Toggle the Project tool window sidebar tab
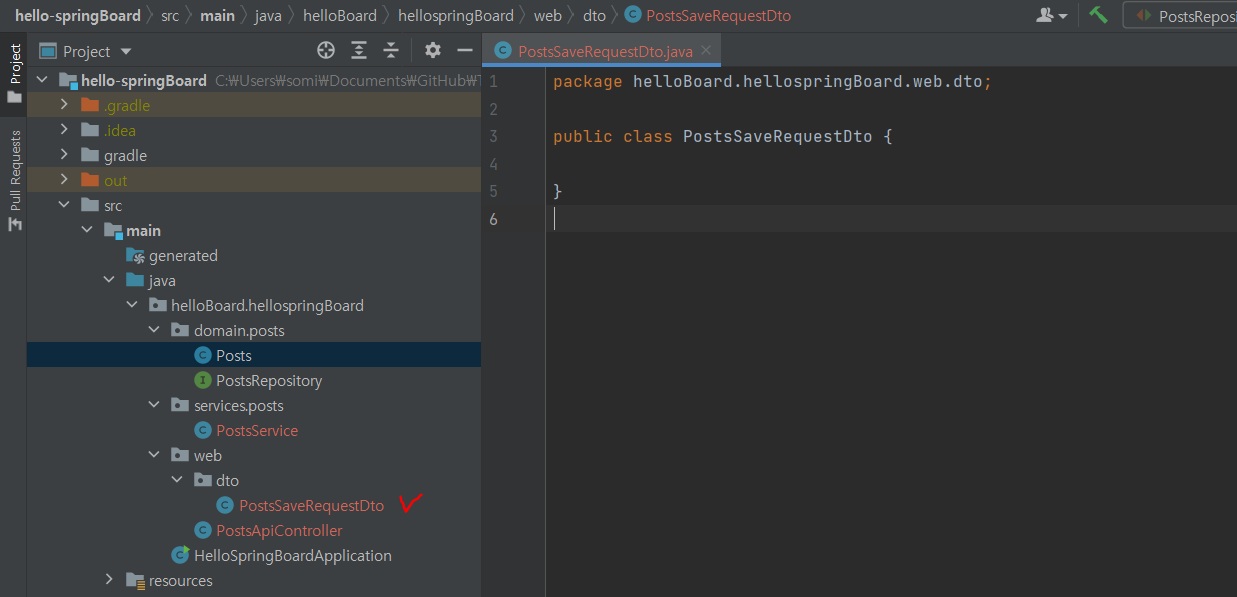 [14, 73]
